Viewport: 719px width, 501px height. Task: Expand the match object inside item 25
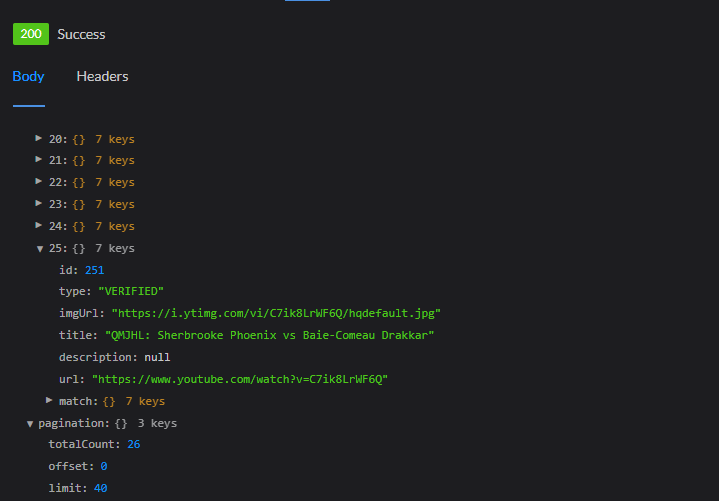tap(49, 400)
